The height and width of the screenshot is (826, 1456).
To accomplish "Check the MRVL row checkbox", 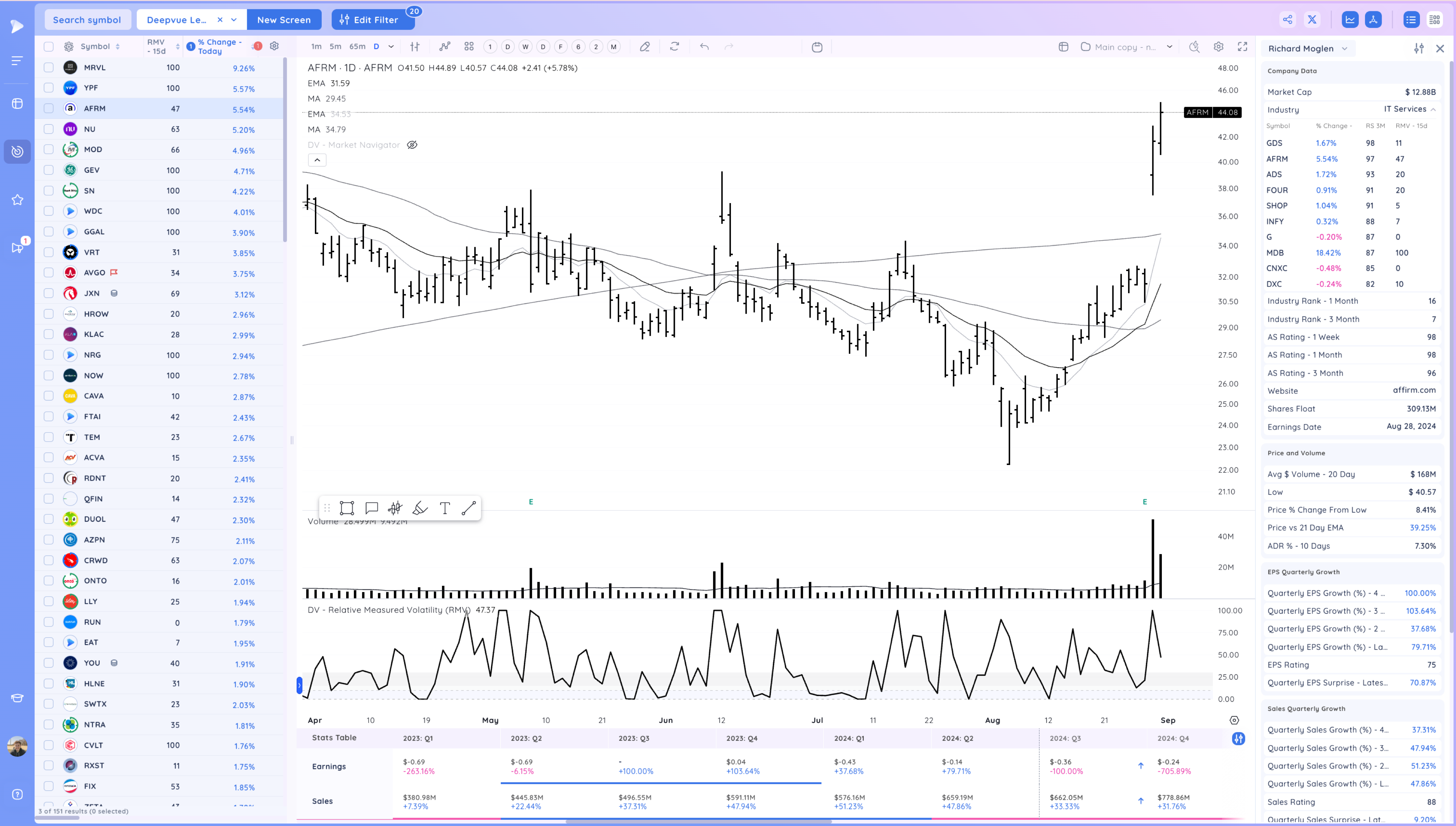I will coord(49,68).
